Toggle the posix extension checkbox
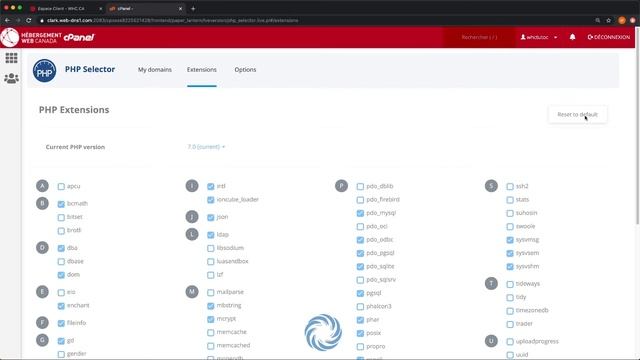This screenshot has width=640, height=360. click(360, 333)
